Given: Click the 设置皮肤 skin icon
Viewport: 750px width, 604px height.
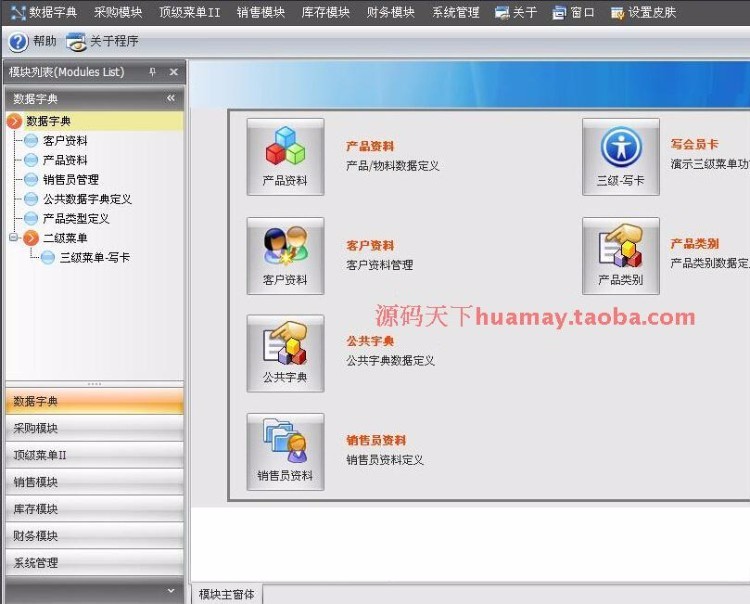Looking at the screenshot, I should pyautogui.click(x=618, y=13).
